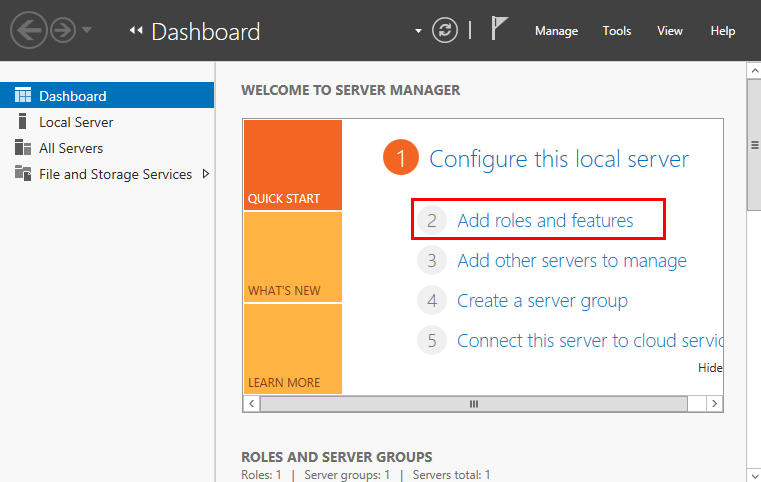Screen dimensions: 761x482
Task: Click the vertical scrollbar up arrow
Action: 754,71
